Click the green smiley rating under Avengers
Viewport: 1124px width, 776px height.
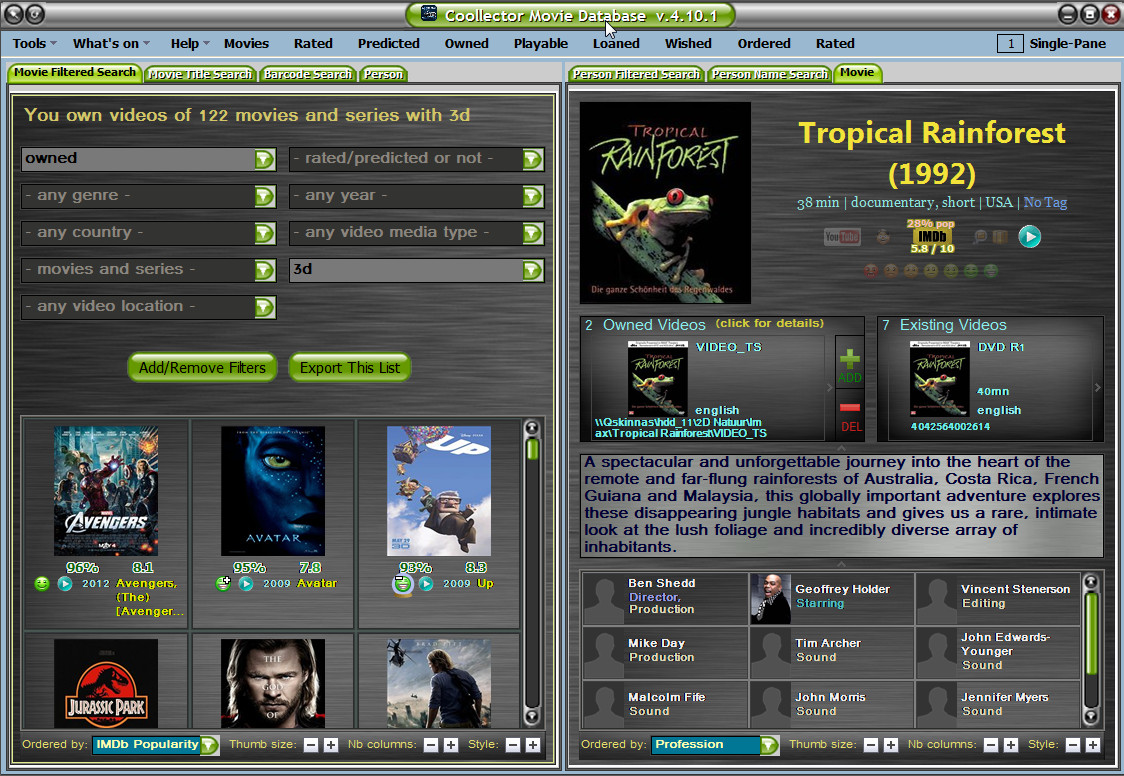click(42, 584)
